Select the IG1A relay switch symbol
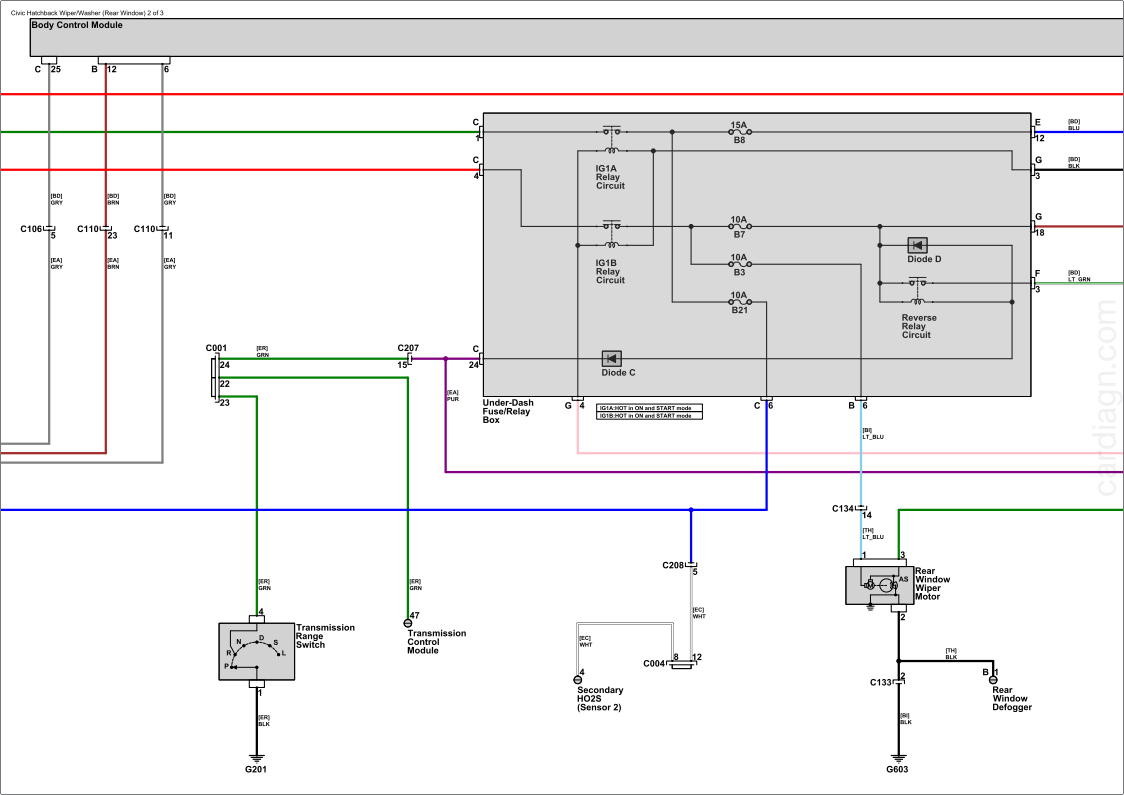The width and height of the screenshot is (1124, 795). point(610,132)
